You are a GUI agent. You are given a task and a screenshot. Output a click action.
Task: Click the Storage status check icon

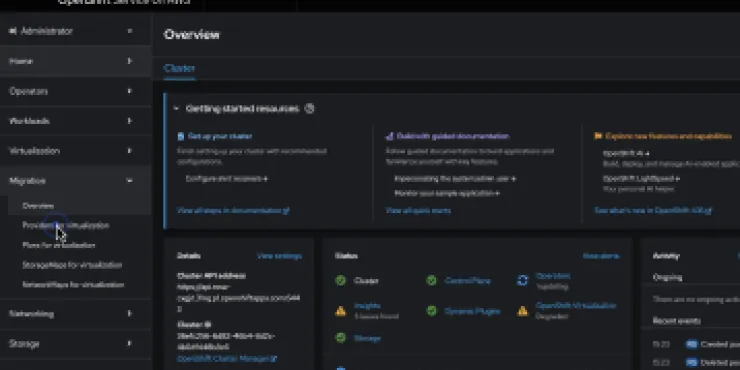click(340, 338)
